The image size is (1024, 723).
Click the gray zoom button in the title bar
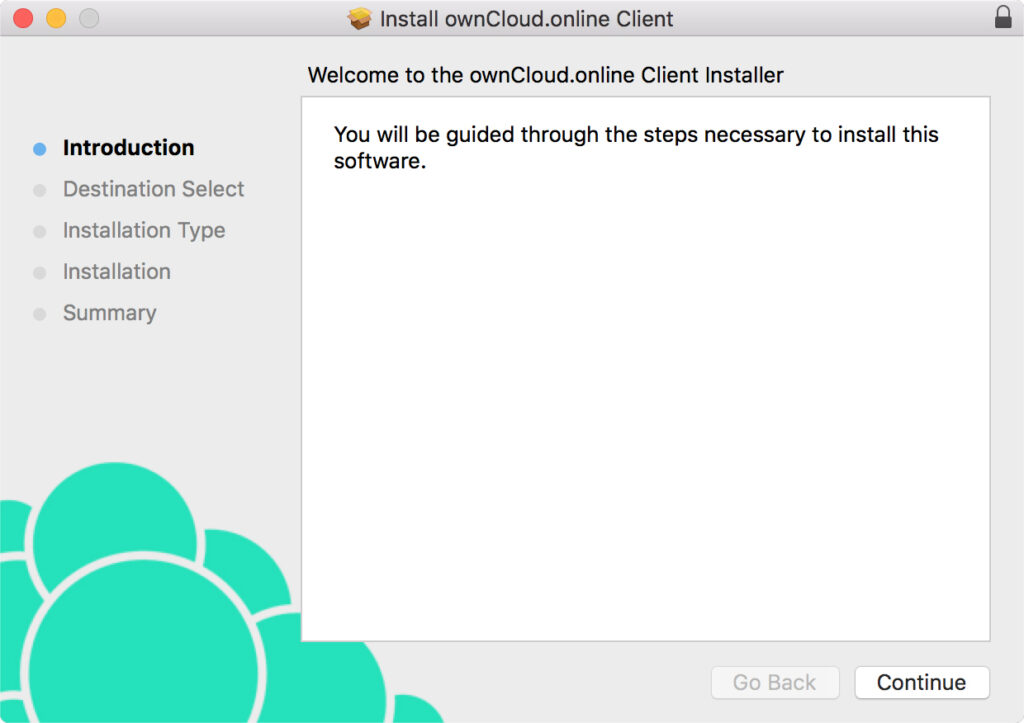tap(89, 18)
